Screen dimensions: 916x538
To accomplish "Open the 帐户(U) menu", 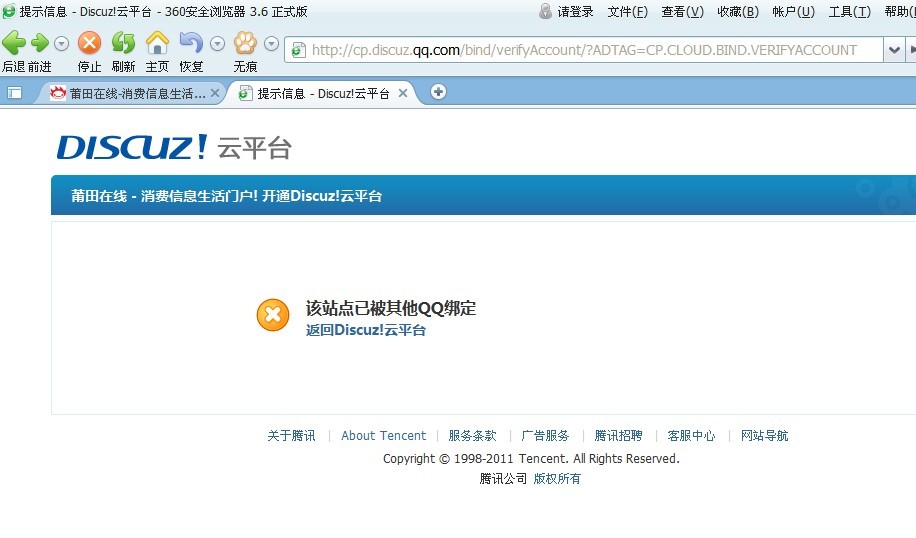I will coord(793,12).
